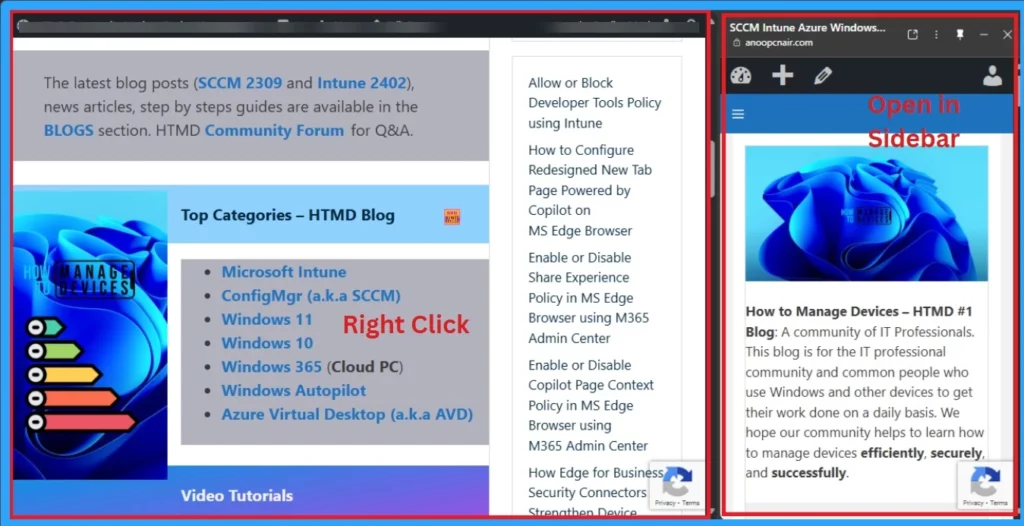Click the blue flower image in sidebar

coord(867,213)
